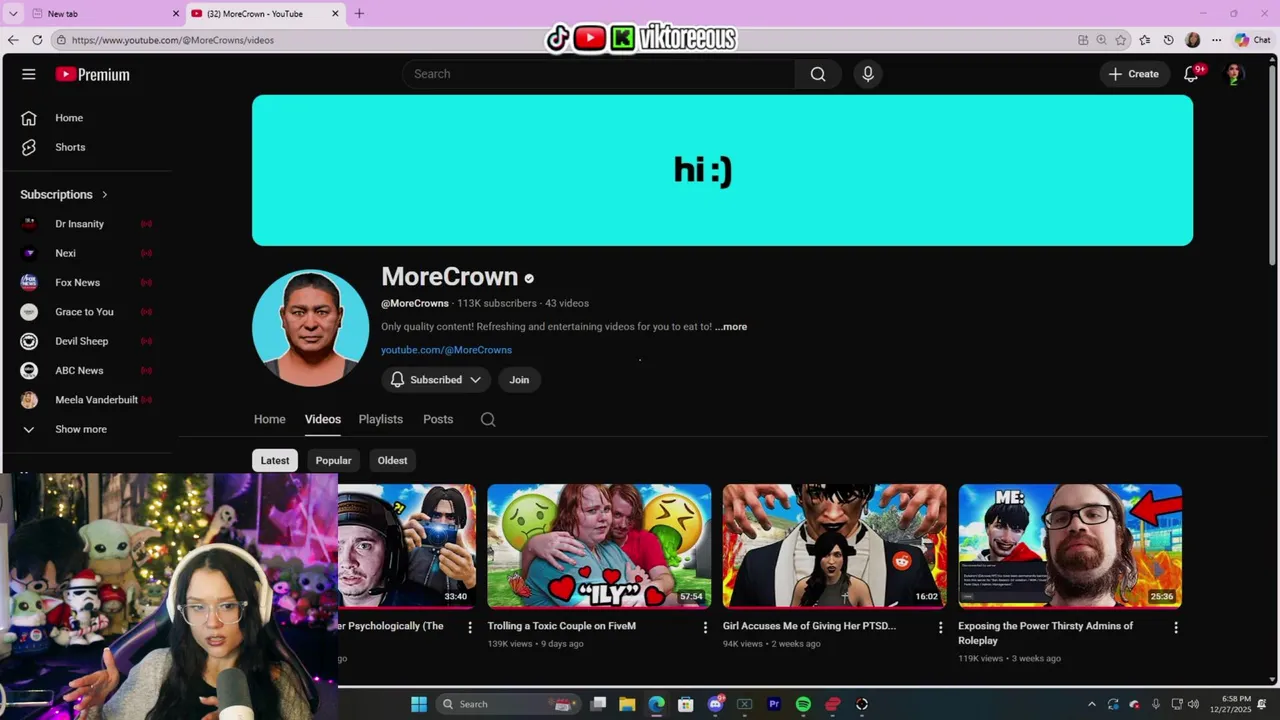This screenshot has width=1280, height=720.
Task: Open the tab search dropdown arrow
Action: [x=13, y=13]
